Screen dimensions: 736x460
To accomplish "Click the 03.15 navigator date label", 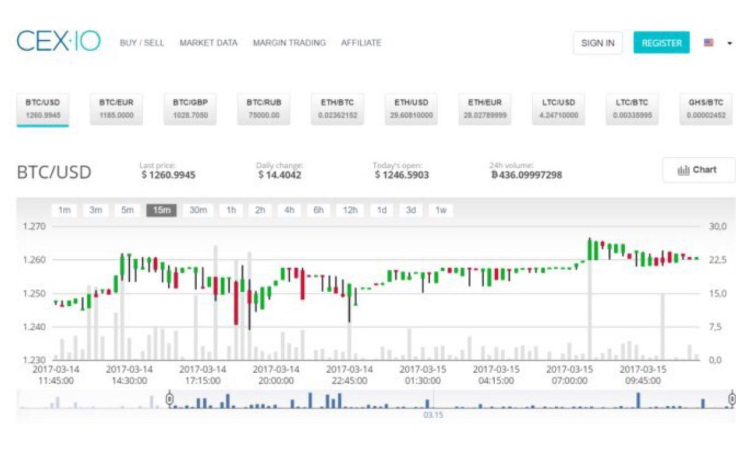I will [x=433, y=415].
